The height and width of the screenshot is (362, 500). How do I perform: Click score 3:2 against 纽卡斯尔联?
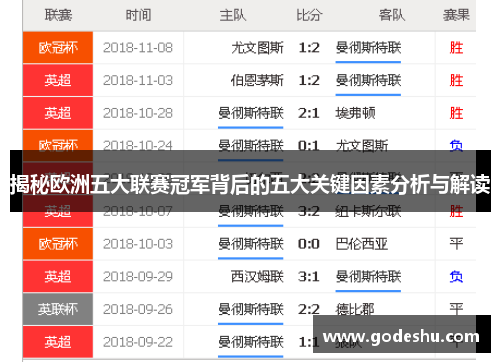click(309, 211)
